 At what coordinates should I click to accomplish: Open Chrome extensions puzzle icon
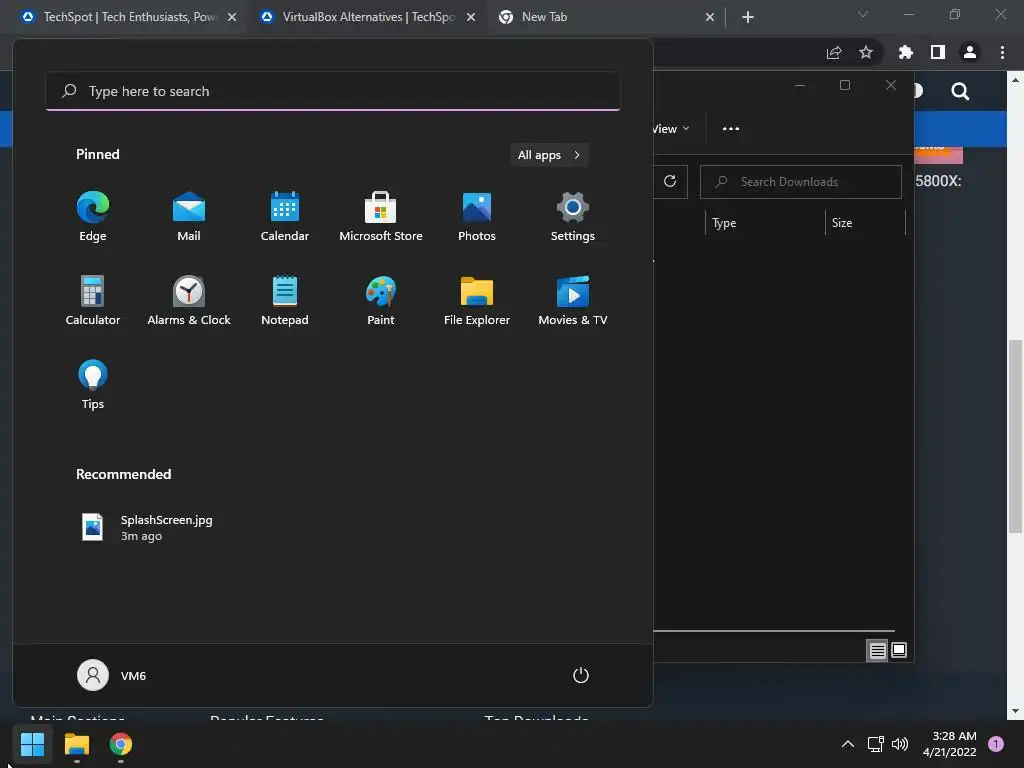pos(905,52)
